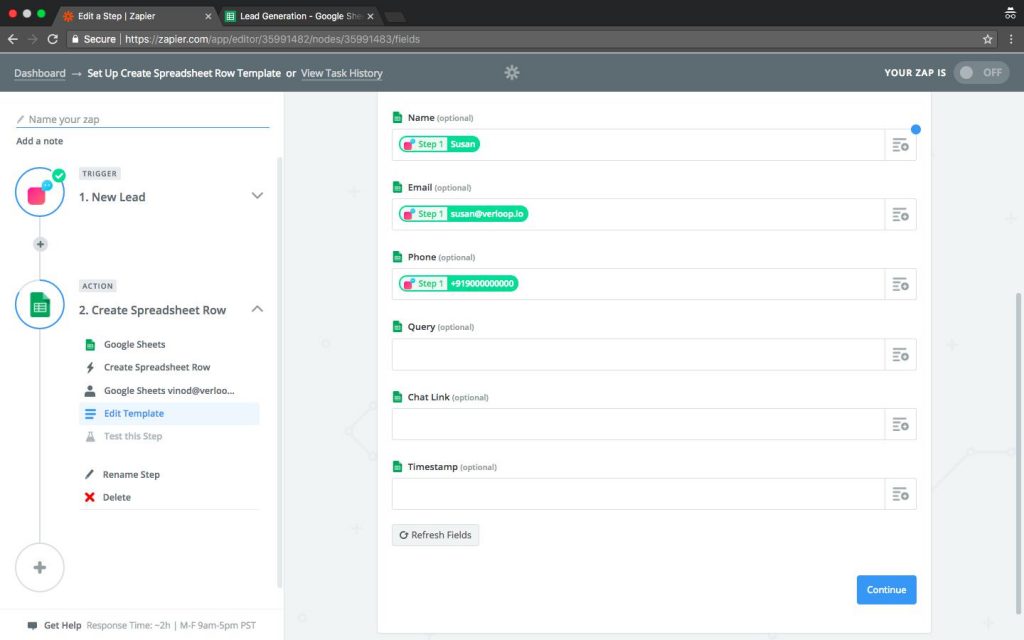Screen dimensions: 1024x640
Task: Click the Name your zap field
Action: (x=142, y=120)
